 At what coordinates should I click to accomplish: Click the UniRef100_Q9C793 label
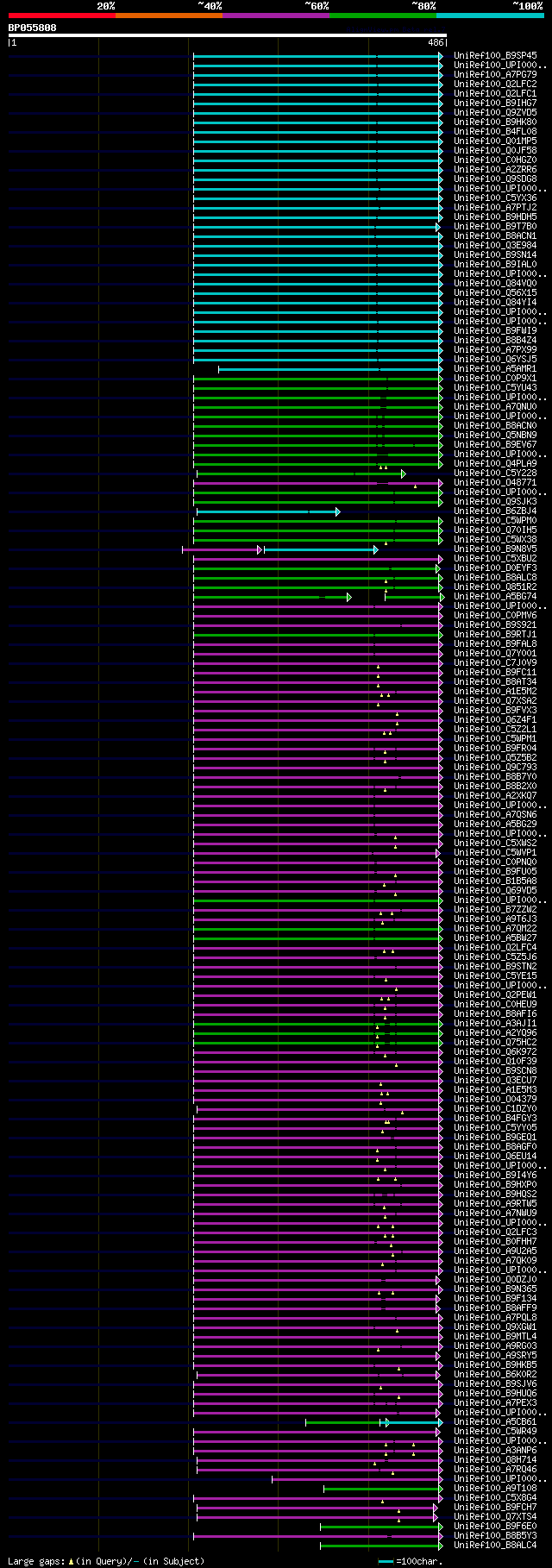click(x=495, y=767)
